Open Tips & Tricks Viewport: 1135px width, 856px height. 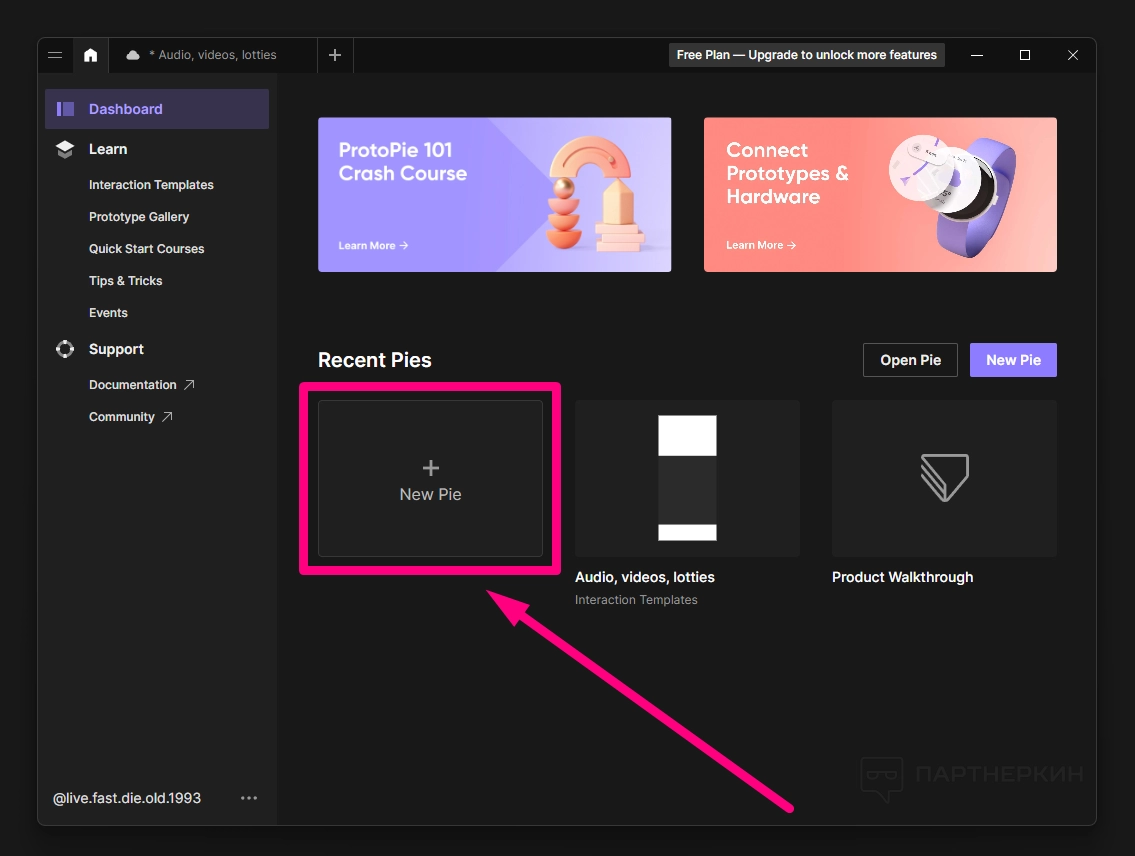tap(126, 281)
